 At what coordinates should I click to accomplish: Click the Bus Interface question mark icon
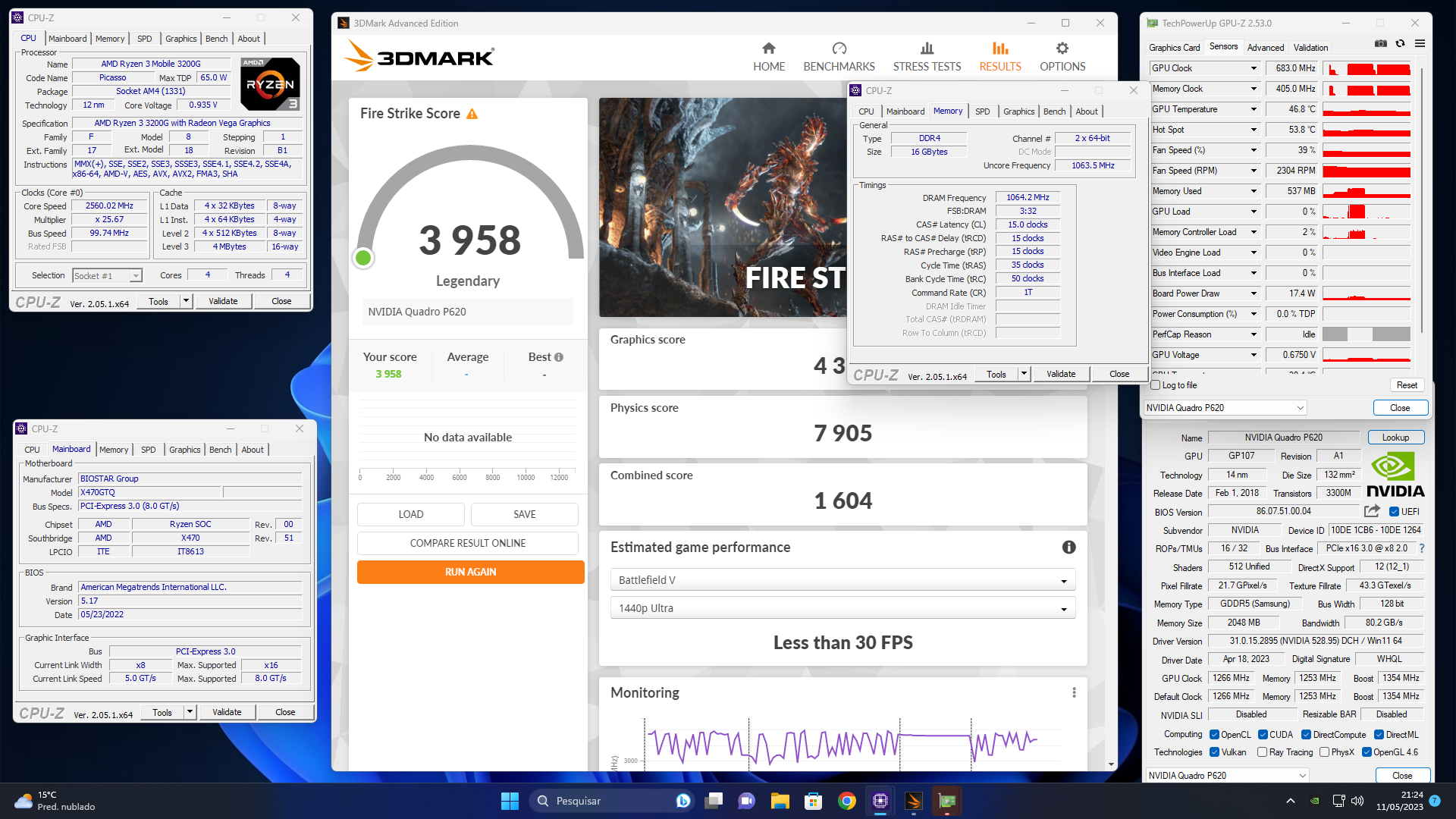(x=1421, y=548)
